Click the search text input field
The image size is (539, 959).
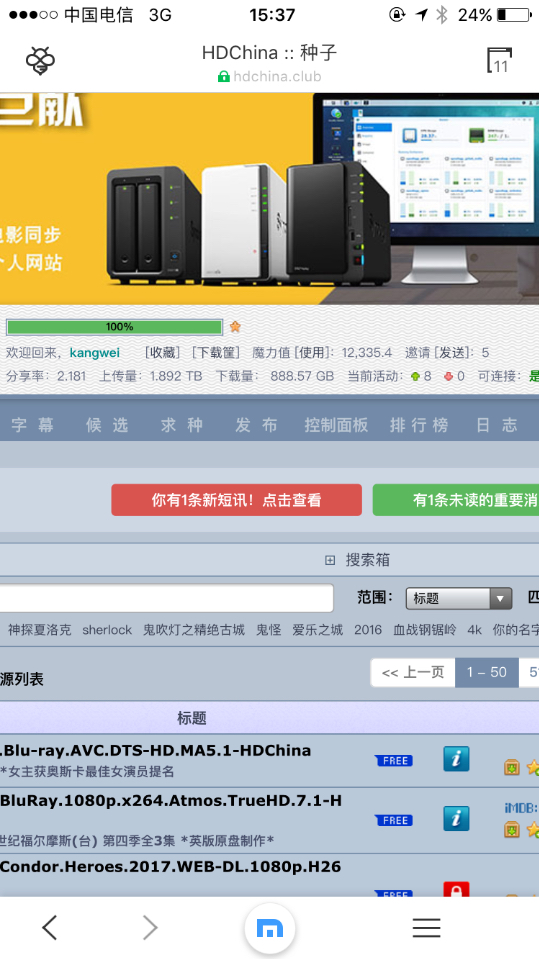(x=166, y=598)
